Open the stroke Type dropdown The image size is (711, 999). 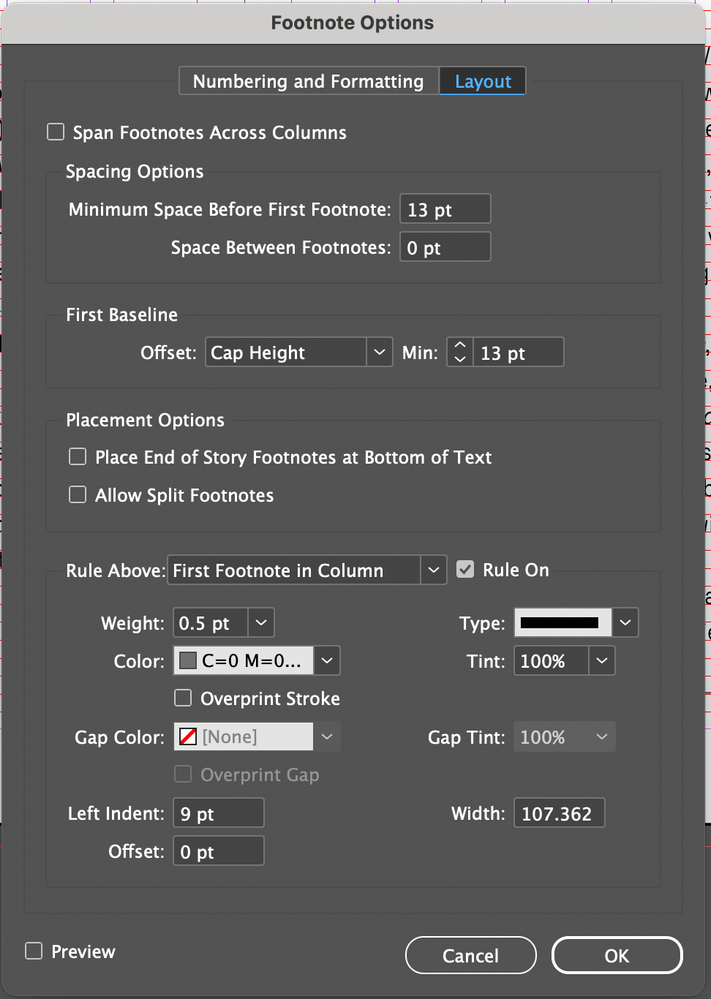pyautogui.click(x=625, y=623)
